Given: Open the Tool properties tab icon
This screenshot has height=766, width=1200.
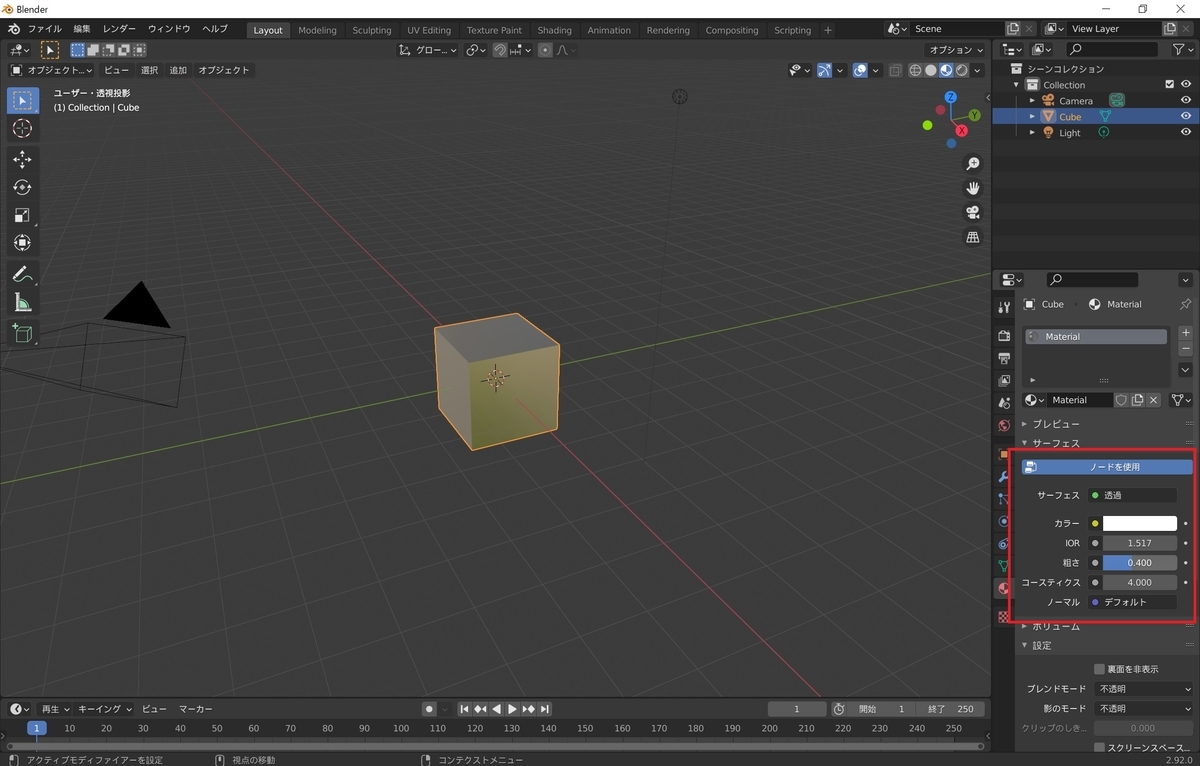Looking at the screenshot, I should 1004,307.
